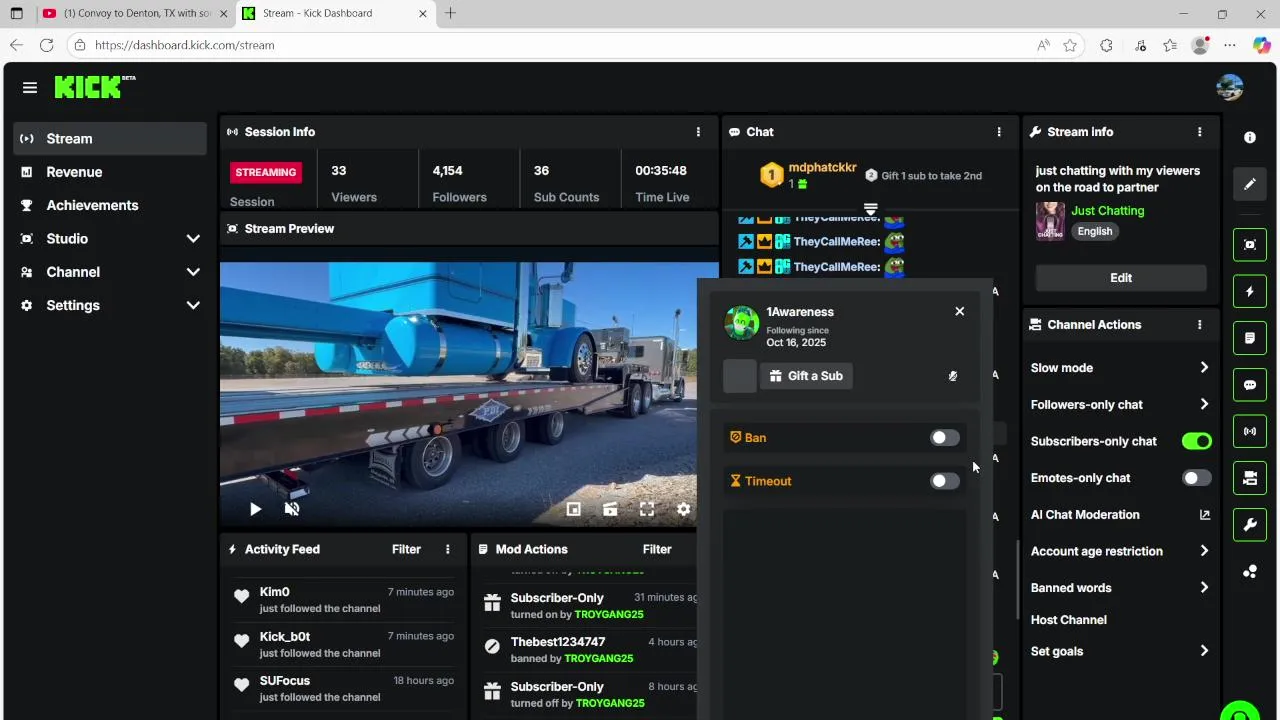This screenshot has width=1280, height=720.
Task: Click the pencil edit icon in right toolbar
Action: click(1250, 184)
